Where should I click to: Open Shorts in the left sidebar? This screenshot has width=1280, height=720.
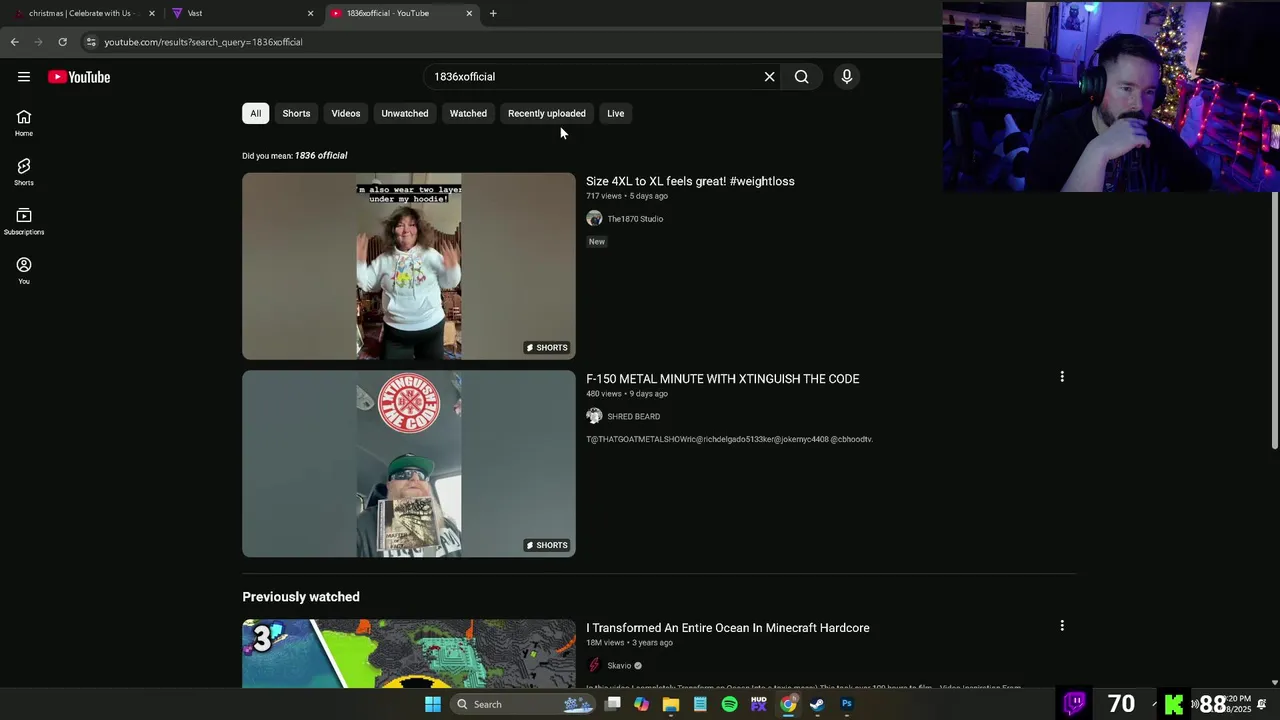(24, 172)
